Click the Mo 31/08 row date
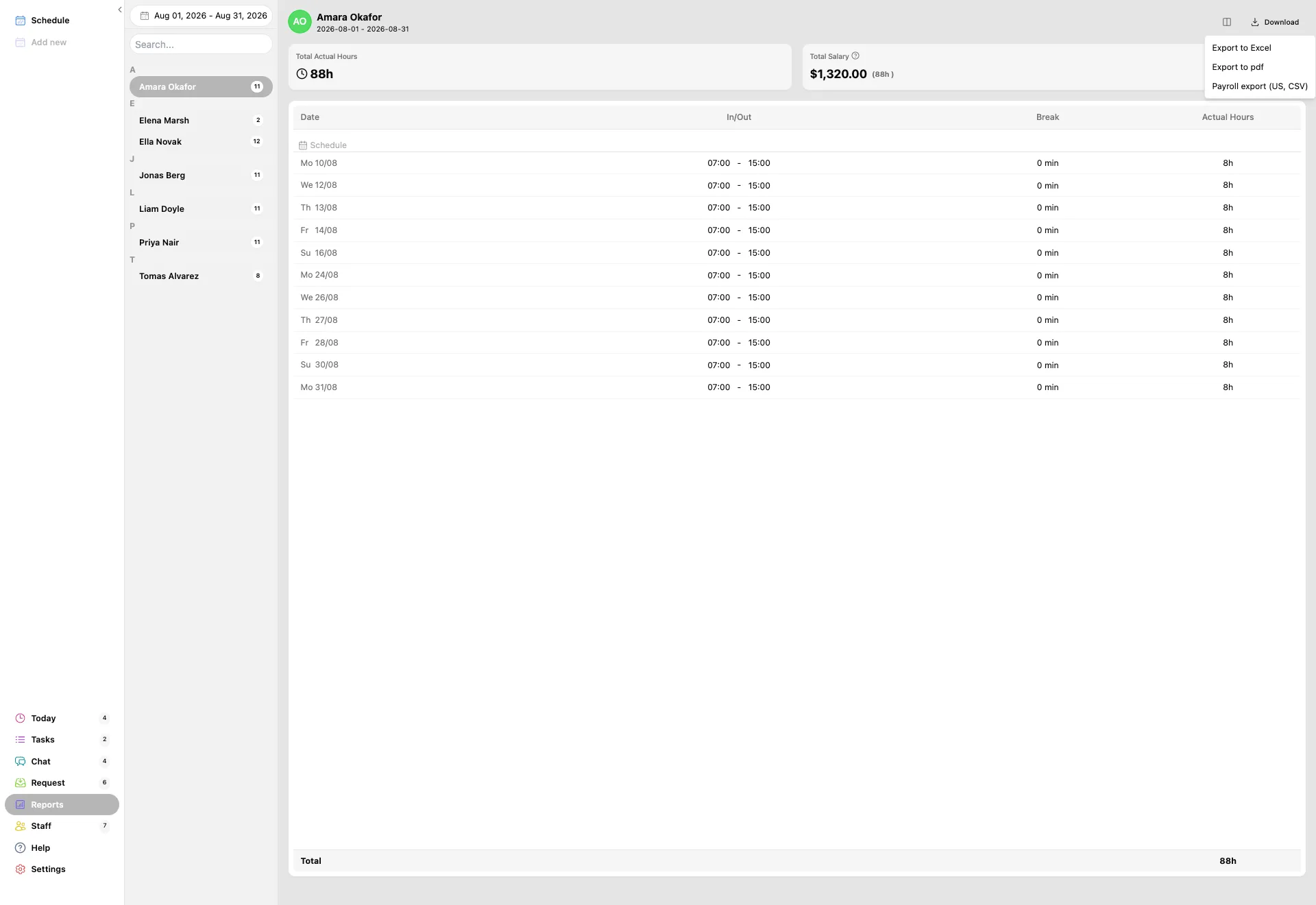 [319, 387]
